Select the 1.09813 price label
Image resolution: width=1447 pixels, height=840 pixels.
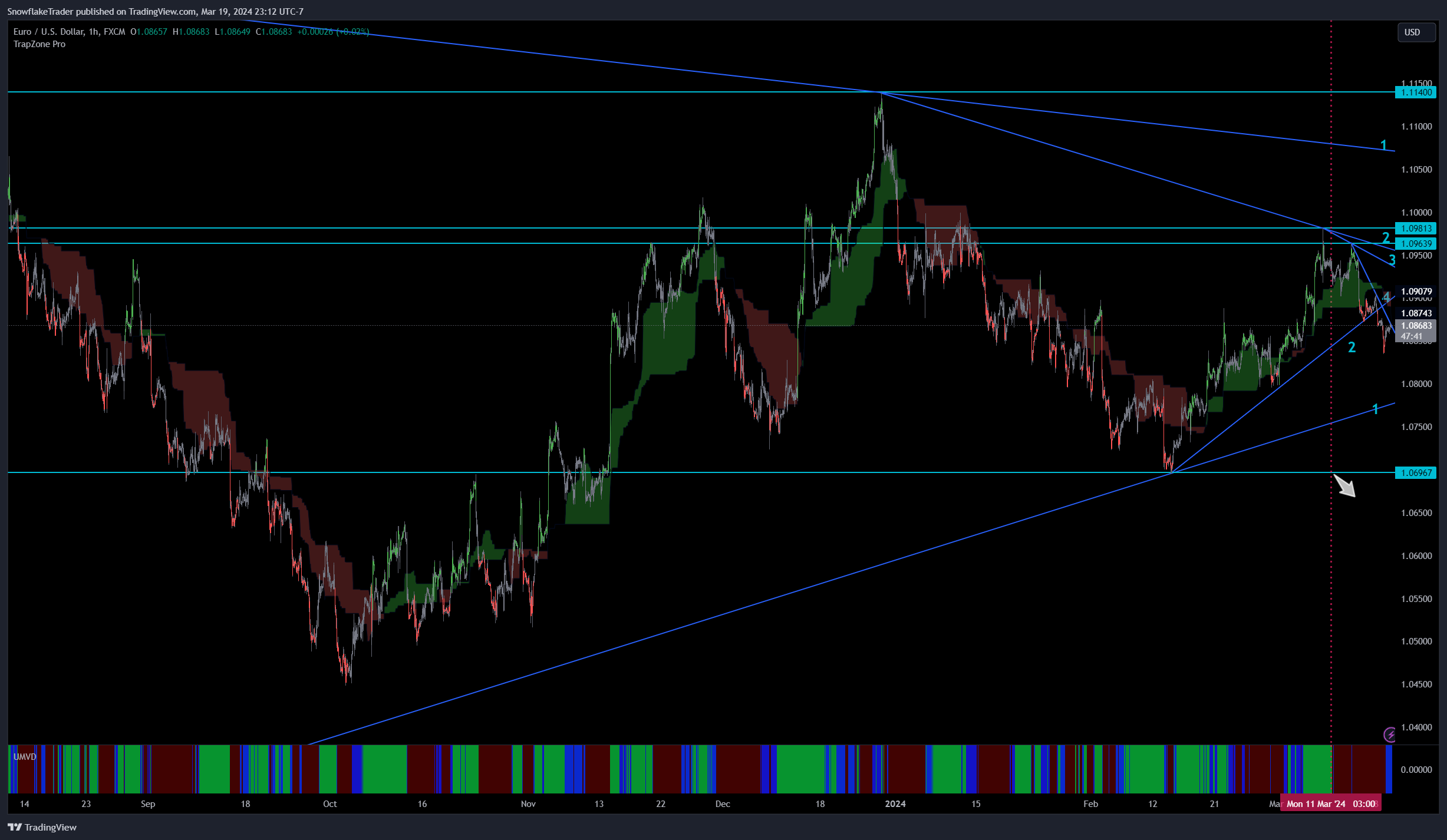(1416, 229)
